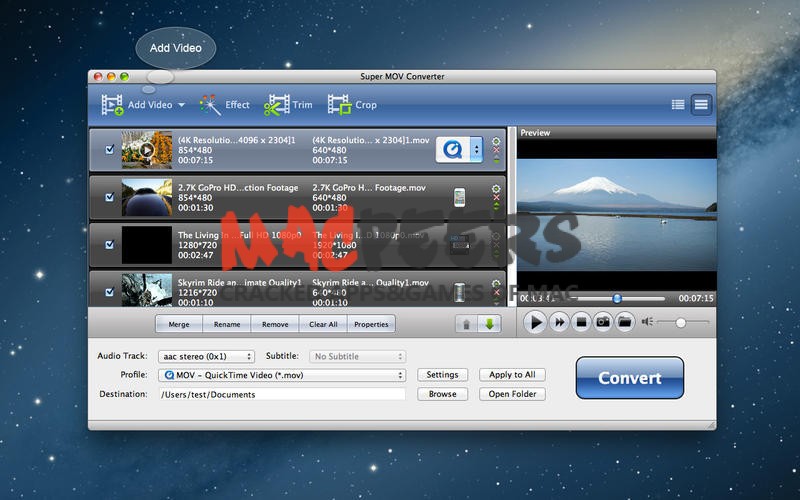The width and height of the screenshot is (800, 500).
Task: Select the Trim scissors tool
Action: coord(288,104)
